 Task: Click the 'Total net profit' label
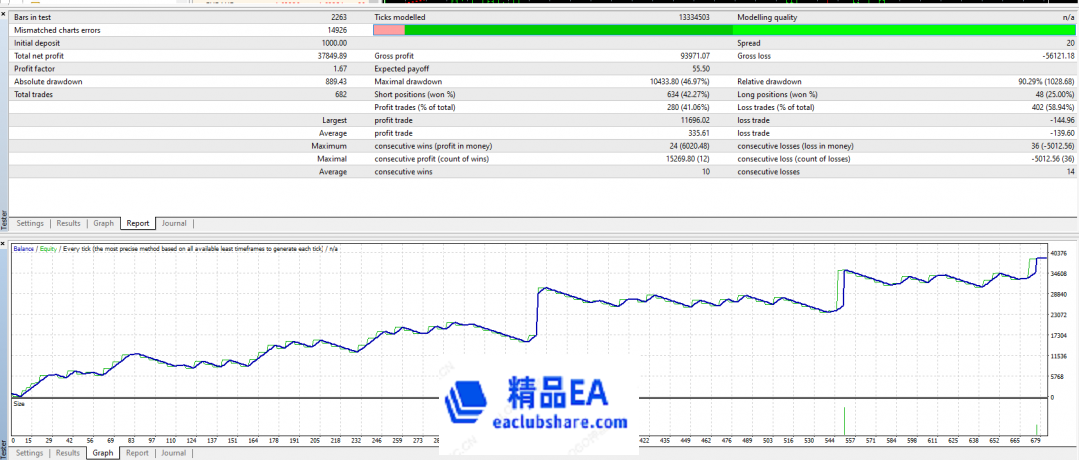[39, 56]
